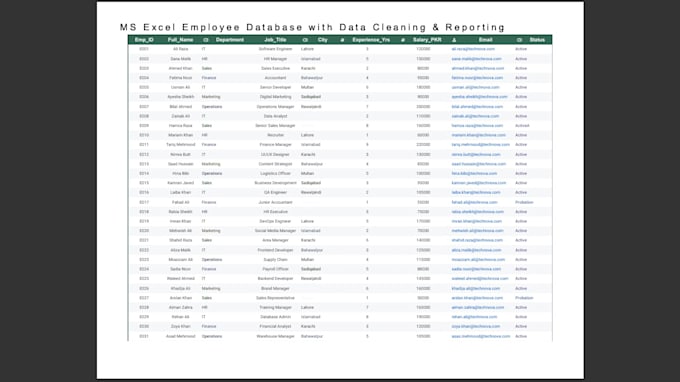Click the name Mariam Khan

(180, 135)
